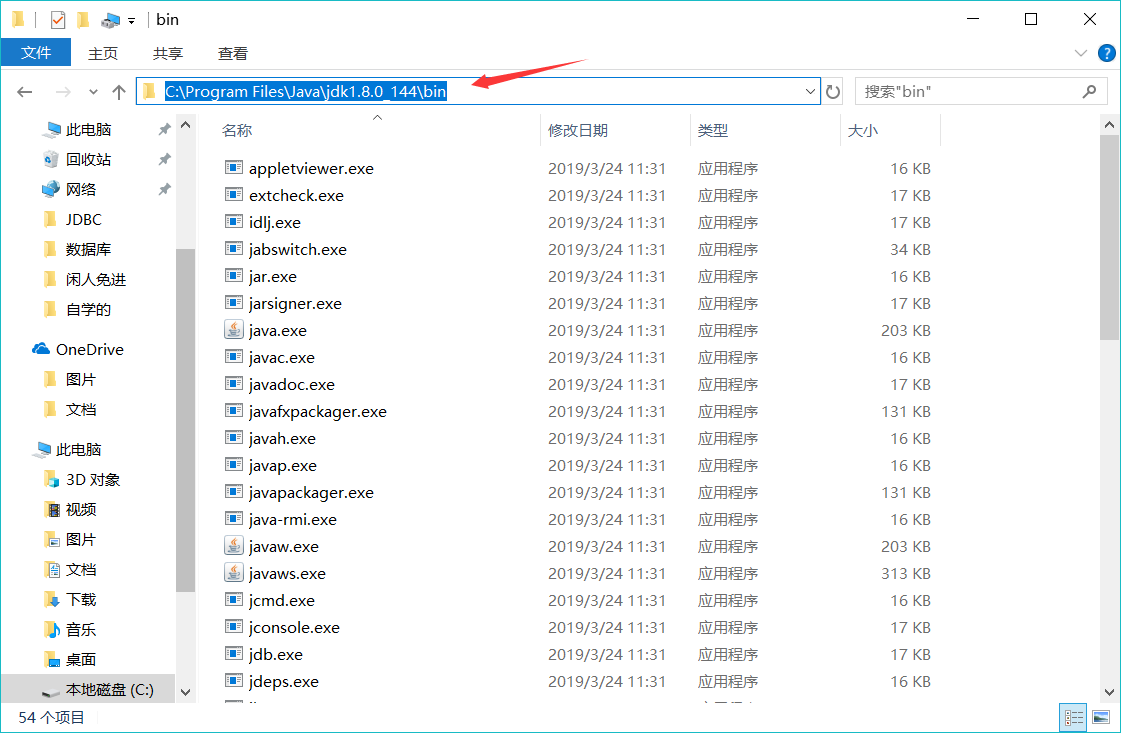
Task: Select the javap.exe file name
Action: coord(282,466)
